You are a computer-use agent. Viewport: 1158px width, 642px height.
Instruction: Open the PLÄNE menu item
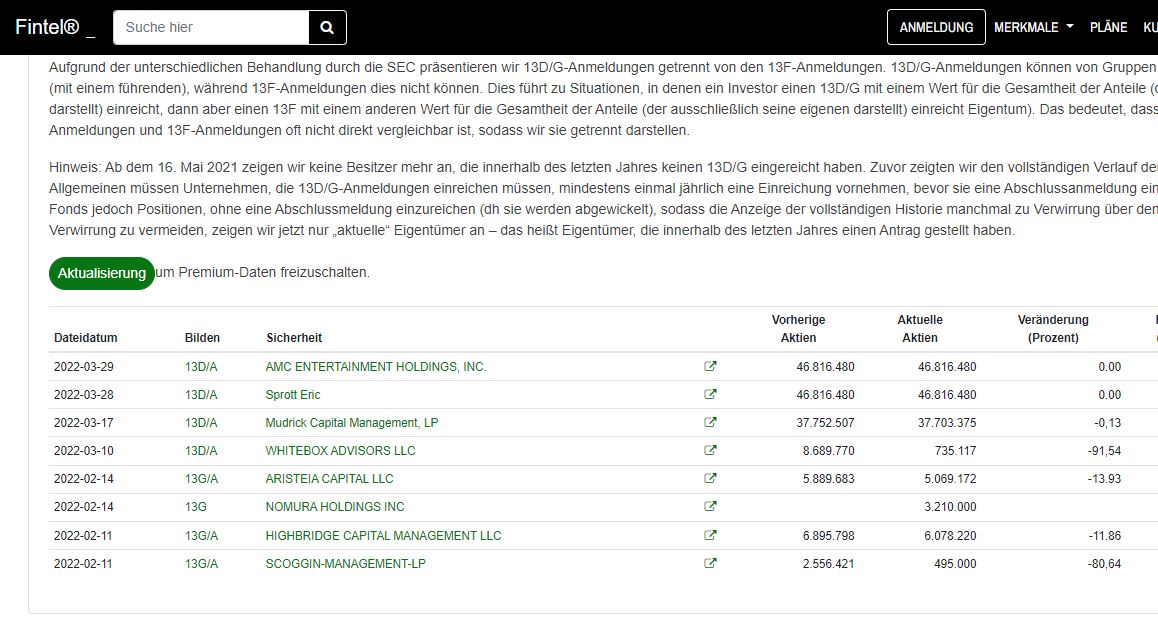coord(1108,27)
